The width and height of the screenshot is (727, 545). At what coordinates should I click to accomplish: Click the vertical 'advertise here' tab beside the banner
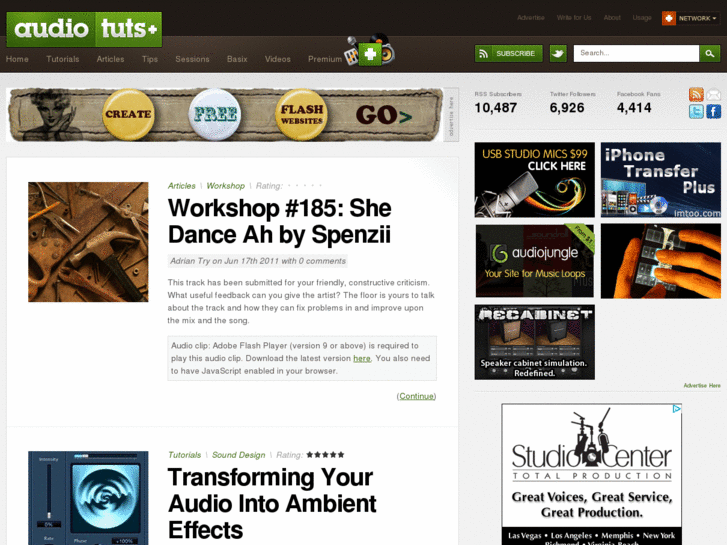[451, 115]
